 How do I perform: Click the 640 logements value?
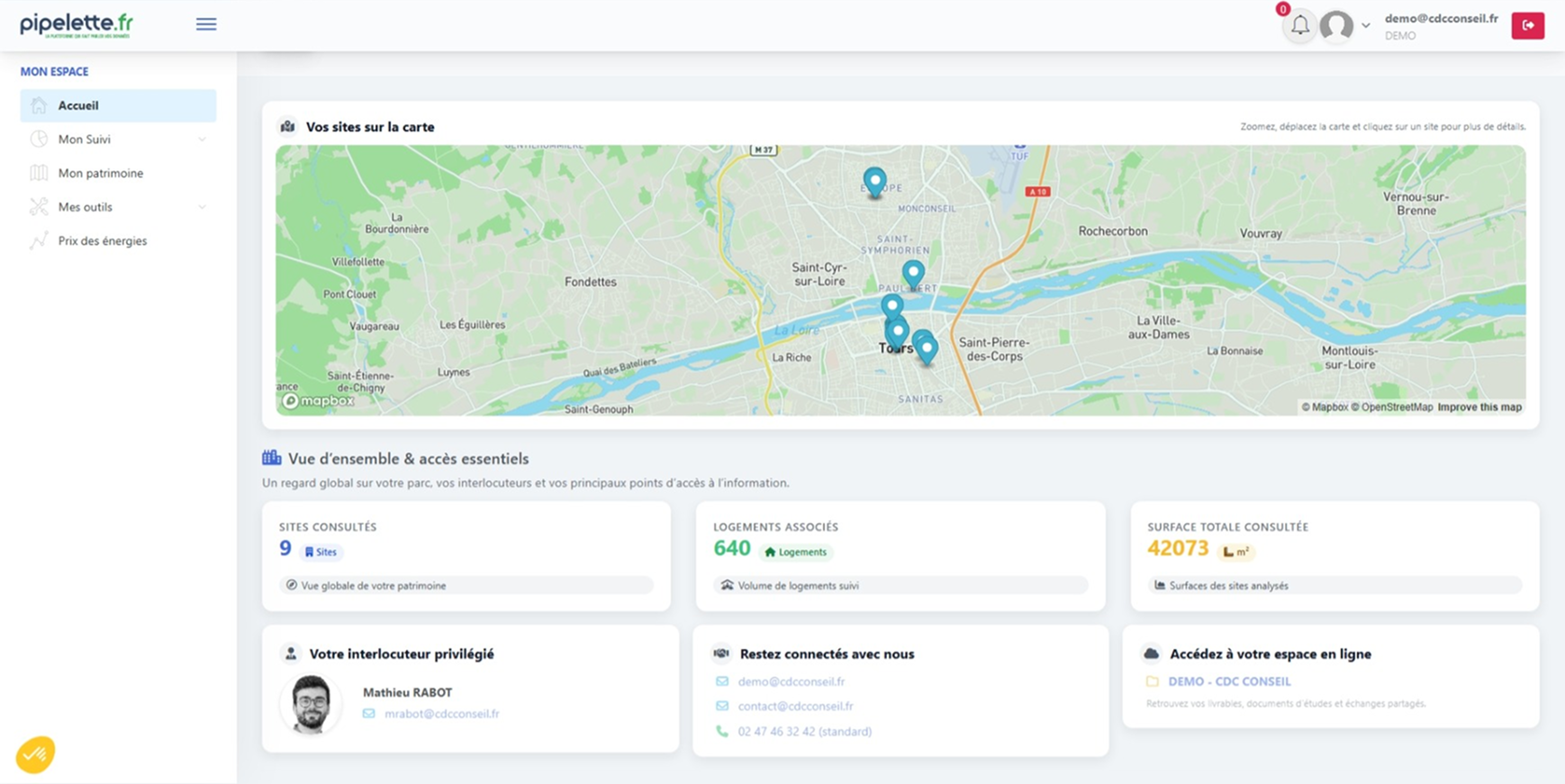point(731,548)
